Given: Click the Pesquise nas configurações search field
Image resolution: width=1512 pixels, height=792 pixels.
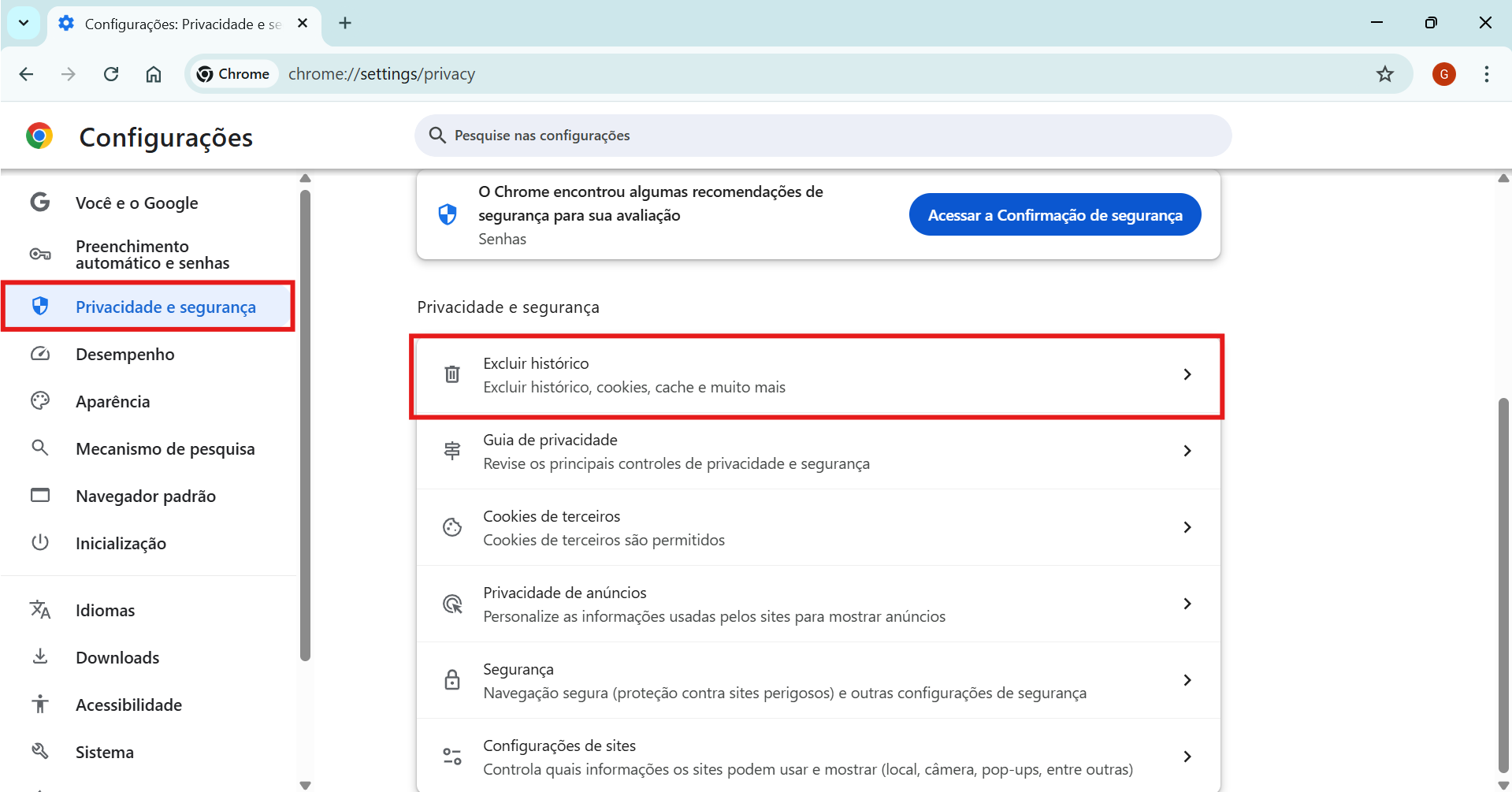Looking at the screenshot, I should [x=823, y=136].
